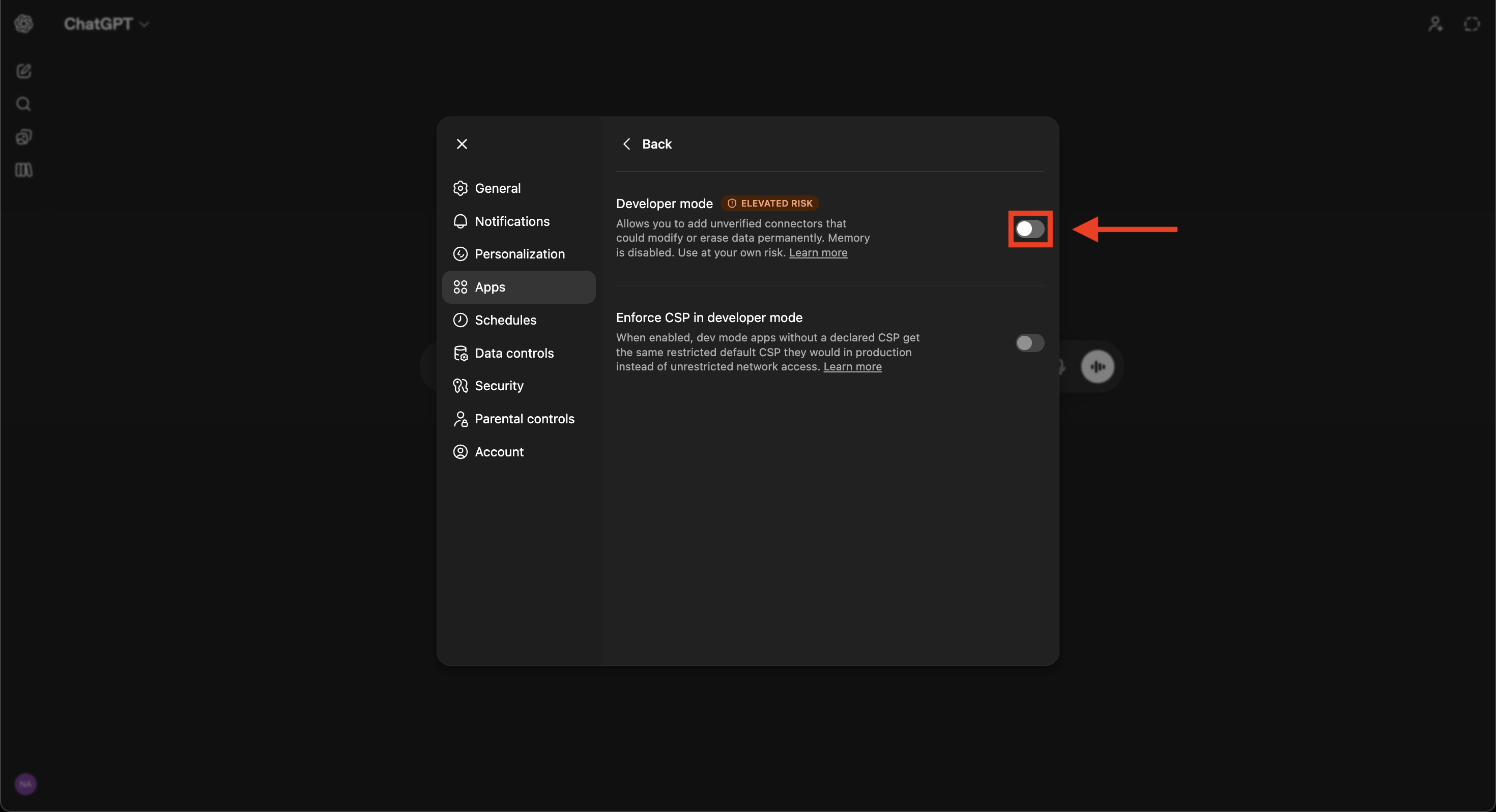Open the Schedules settings tab
Image resolution: width=1496 pixels, height=812 pixels.
519,320
